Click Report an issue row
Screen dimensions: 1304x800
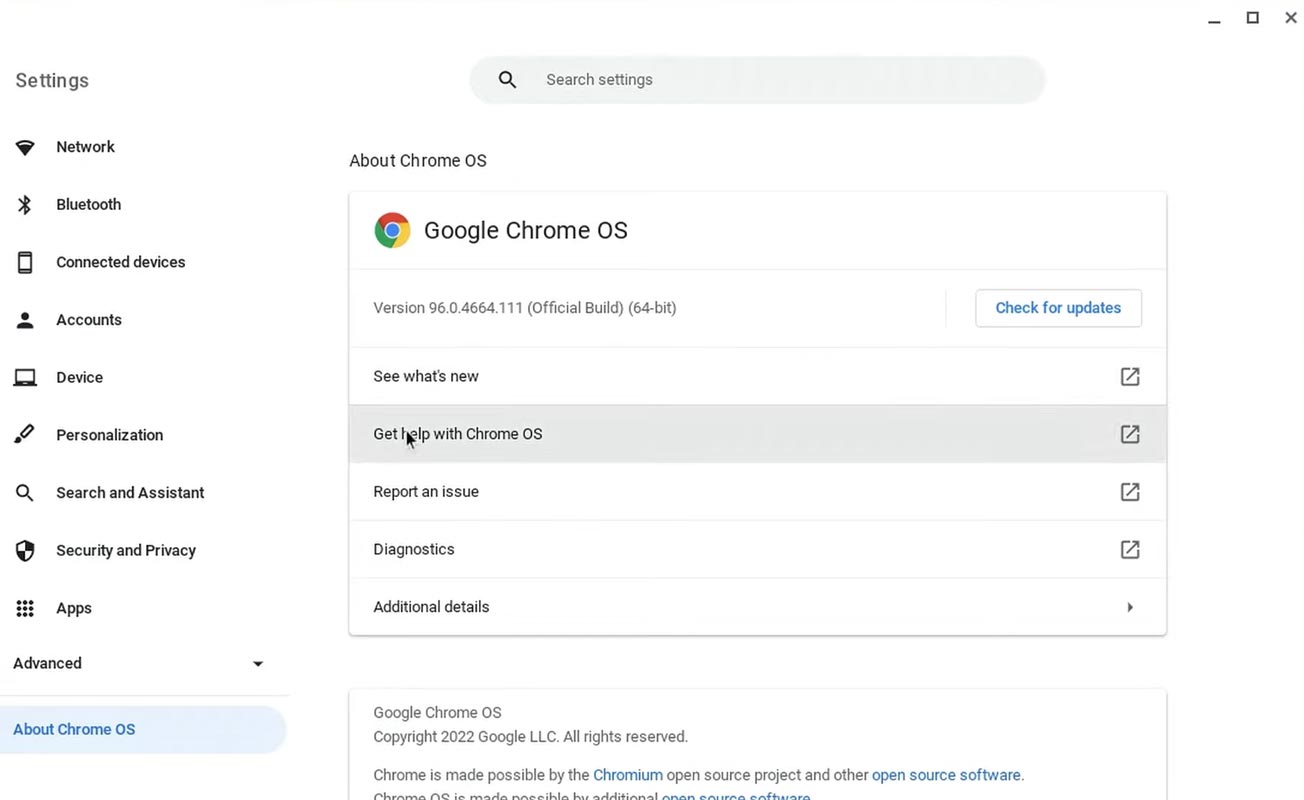point(757,492)
